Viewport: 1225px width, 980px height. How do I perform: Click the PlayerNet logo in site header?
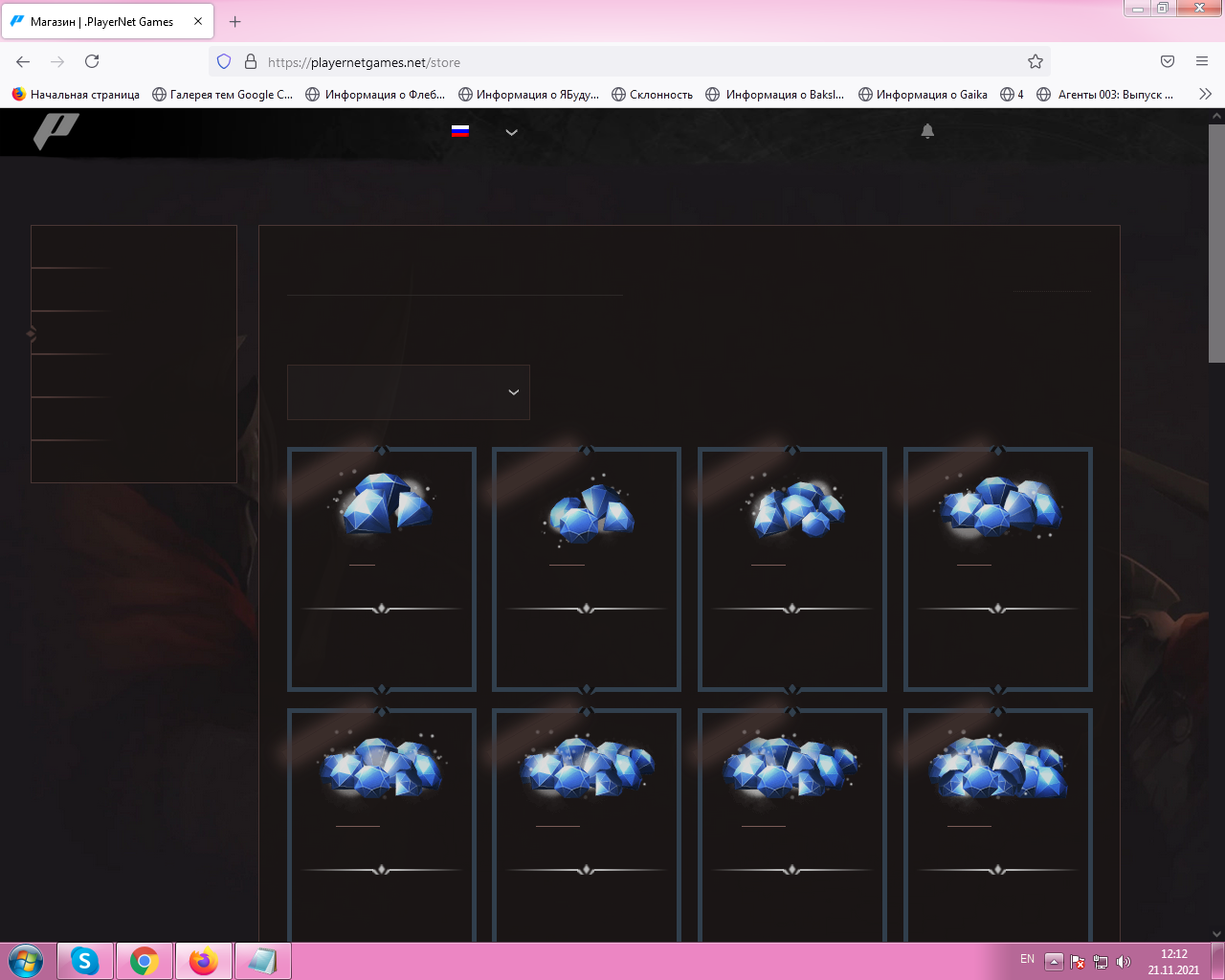pyautogui.click(x=56, y=131)
